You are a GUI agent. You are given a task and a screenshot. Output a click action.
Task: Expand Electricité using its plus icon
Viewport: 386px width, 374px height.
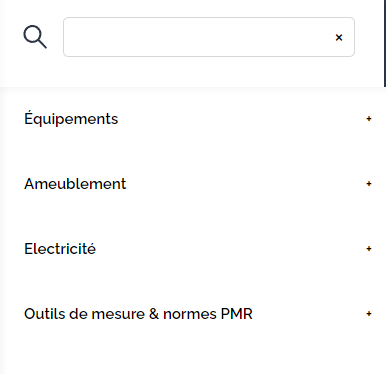[x=369, y=249]
